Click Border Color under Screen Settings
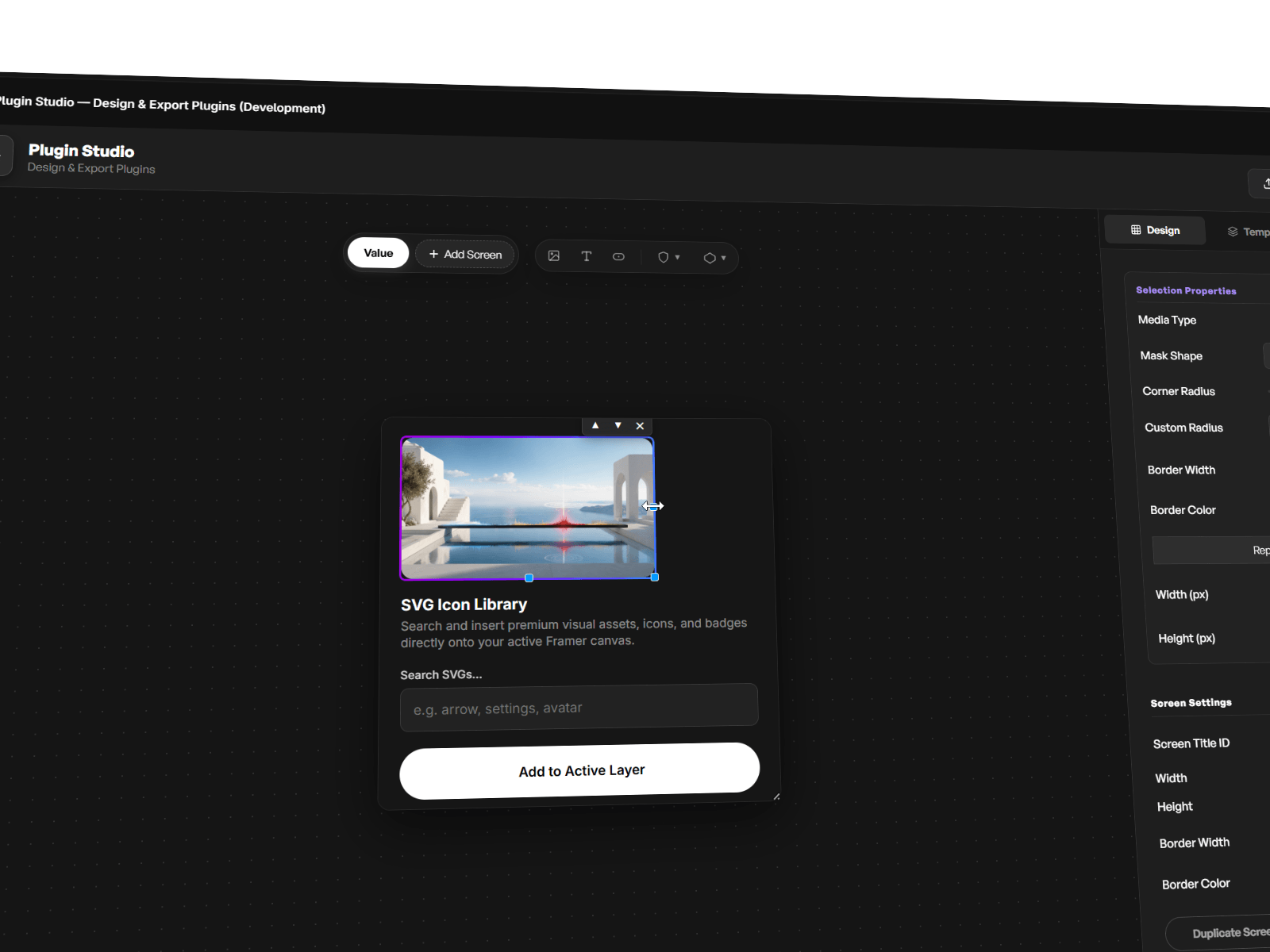1270x952 pixels. (1196, 884)
